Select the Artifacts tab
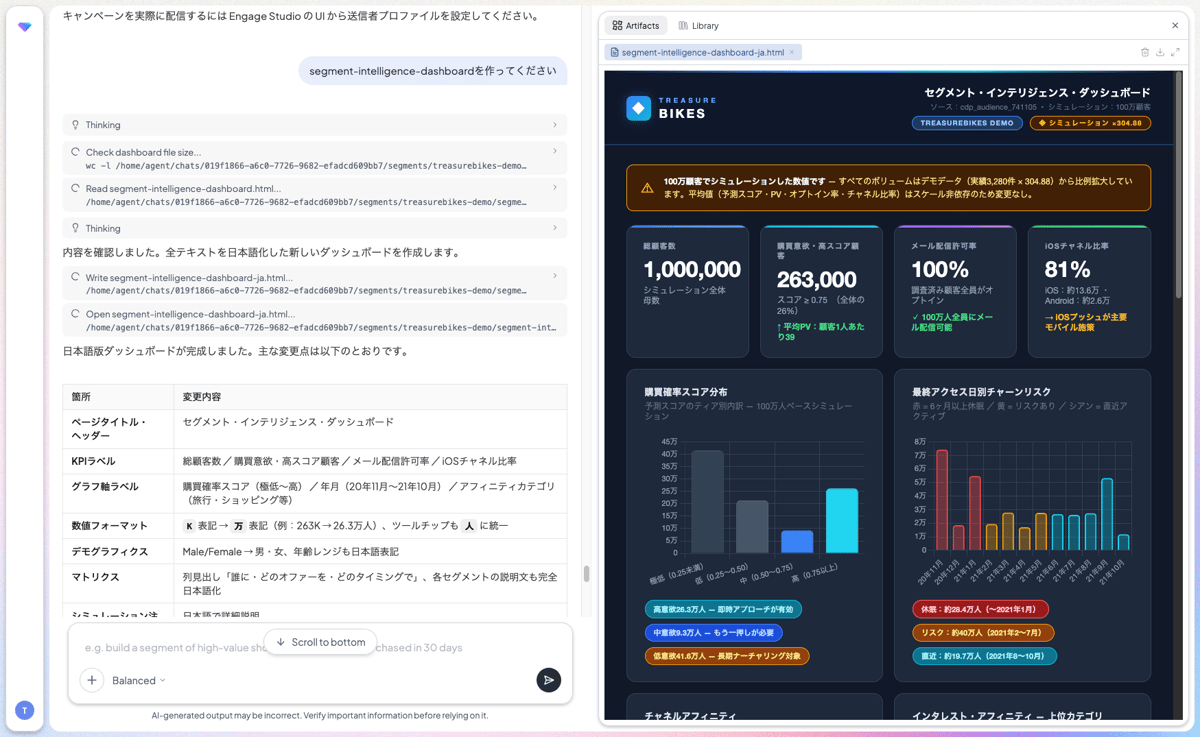The height and width of the screenshot is (737, 1200). [636, 25]
